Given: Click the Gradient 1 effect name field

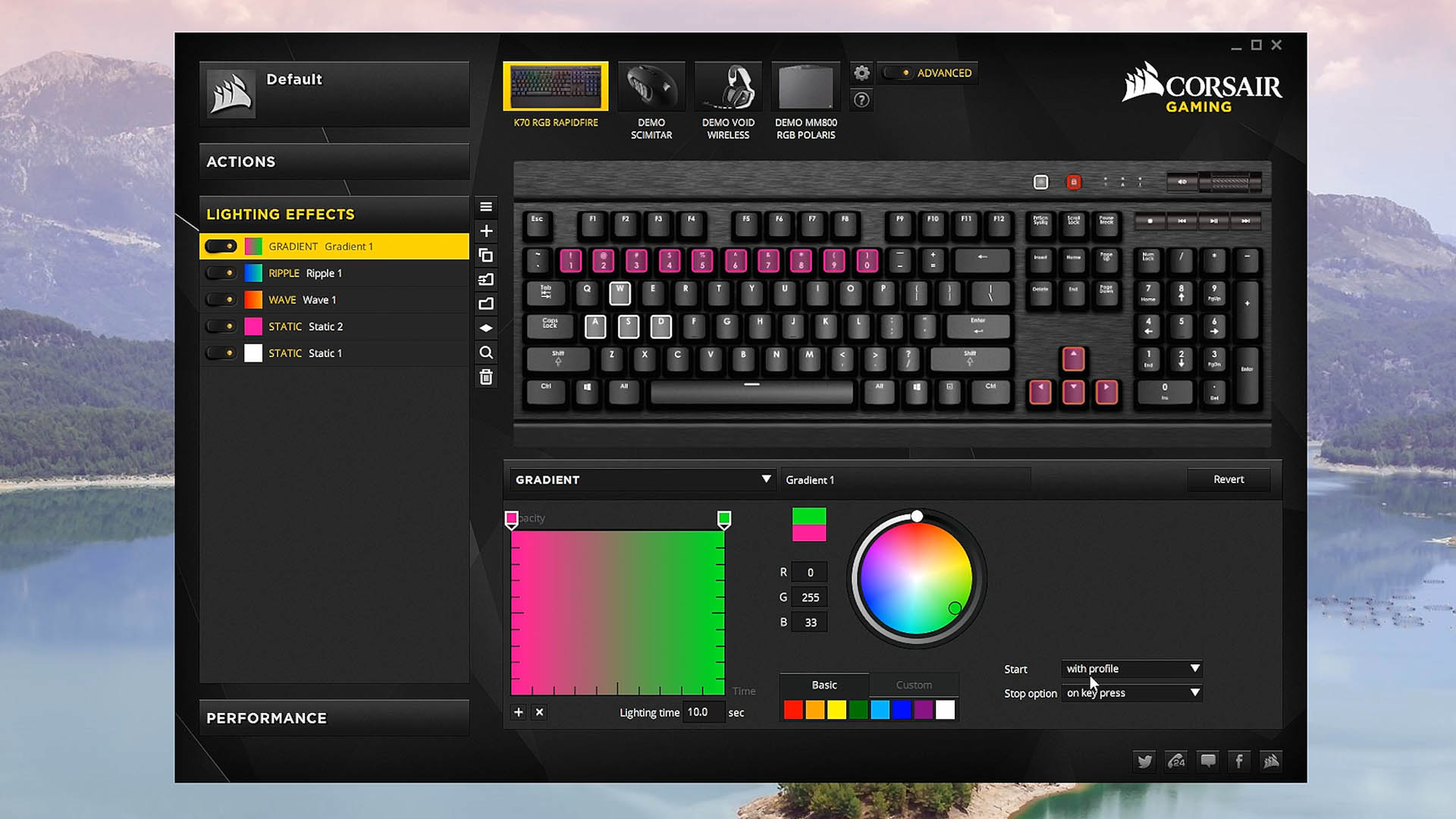Looking at the screenshot, I should pyautogui.click(x=905, y=479).
